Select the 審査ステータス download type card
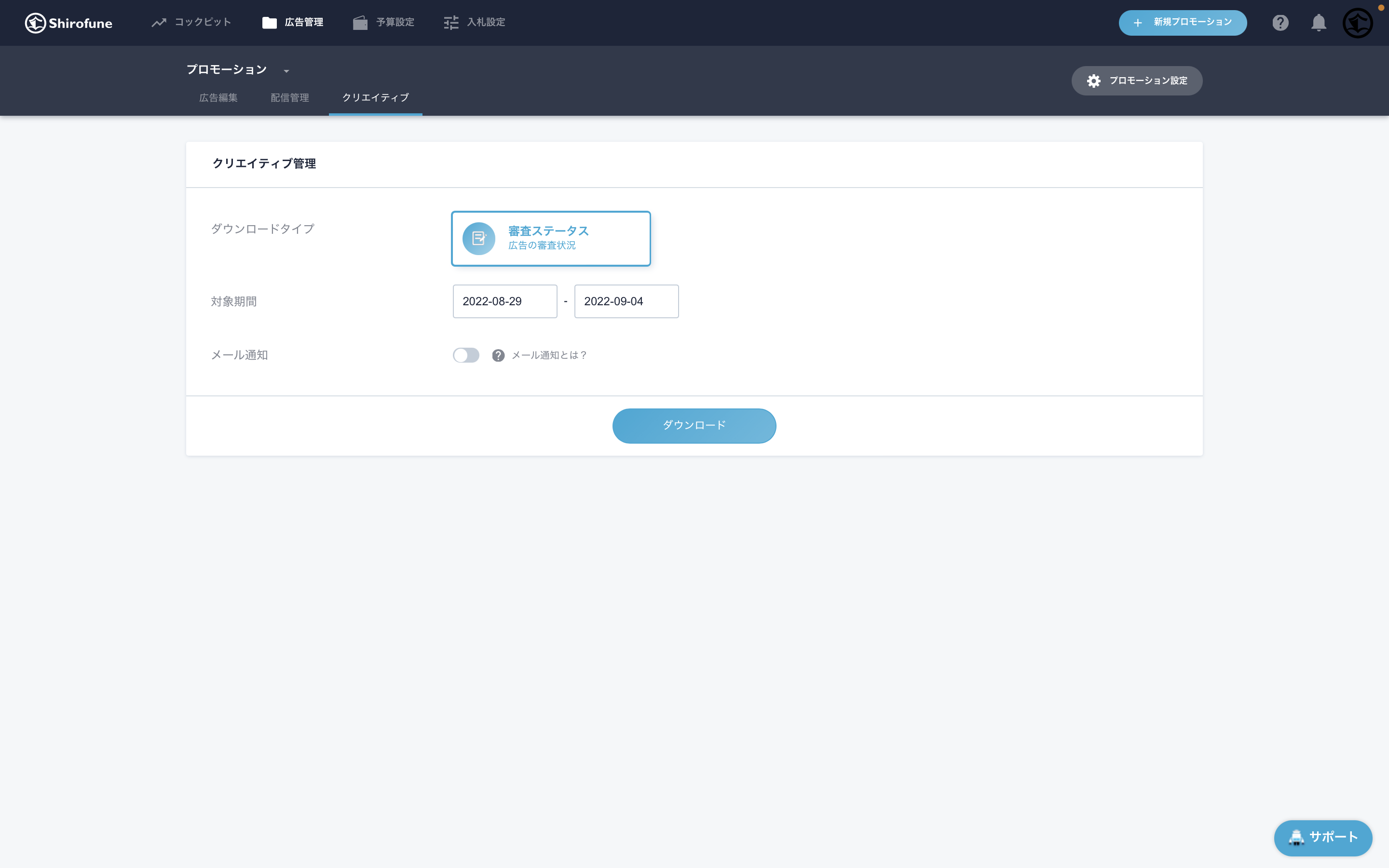The width and height of the screenshot is (1389, 868). pyautogui.click(x=550, y=238)
